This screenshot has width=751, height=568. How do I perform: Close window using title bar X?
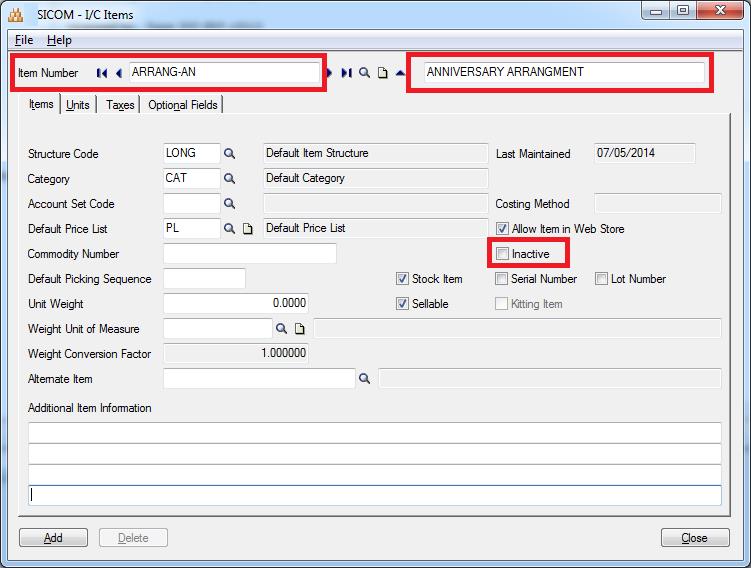coord(720,11)
